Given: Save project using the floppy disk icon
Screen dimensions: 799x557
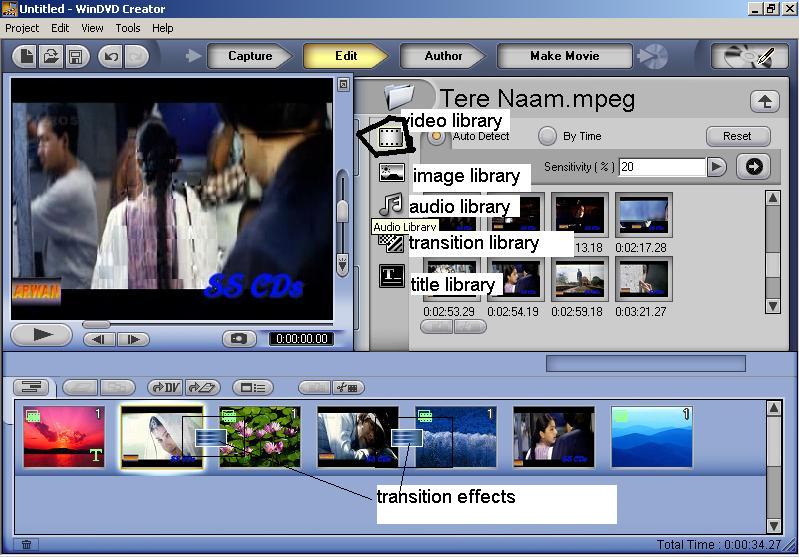Looking at the screenshot, I should [75, 56].
